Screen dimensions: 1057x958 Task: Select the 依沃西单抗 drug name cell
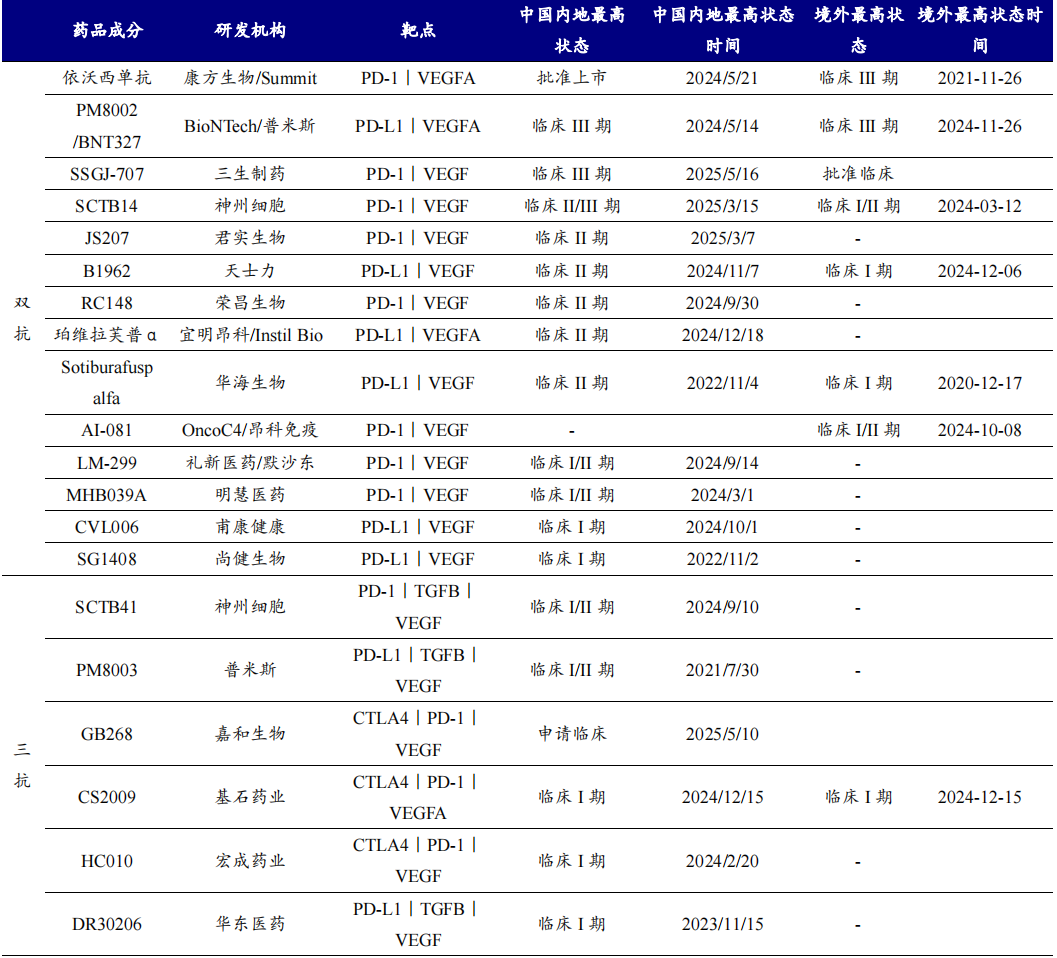pyautogui.click(x=105, y=76)
